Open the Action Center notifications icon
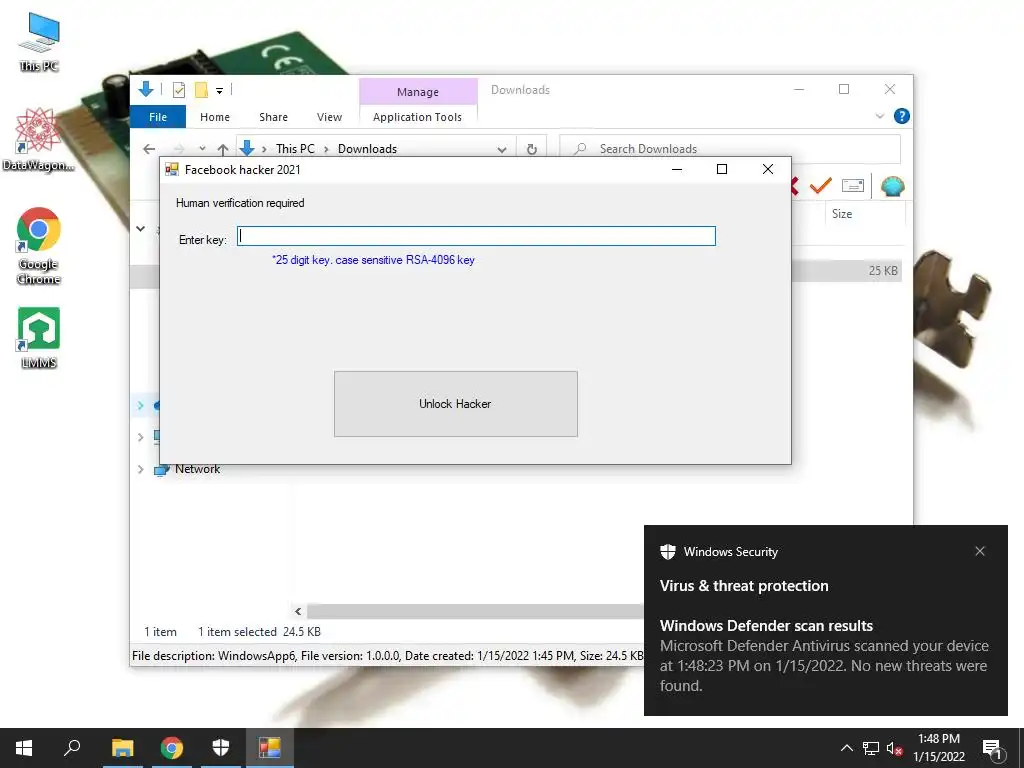This screenshot has width=1024, height=768. tap(993, 748)
